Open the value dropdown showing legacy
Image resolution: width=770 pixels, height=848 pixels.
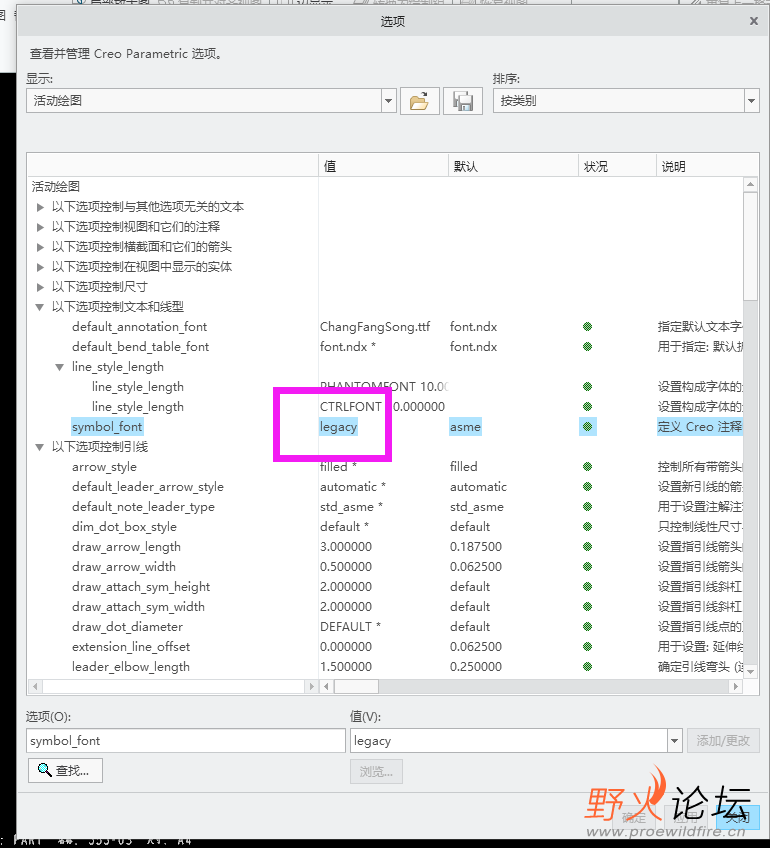pos(674,740)
